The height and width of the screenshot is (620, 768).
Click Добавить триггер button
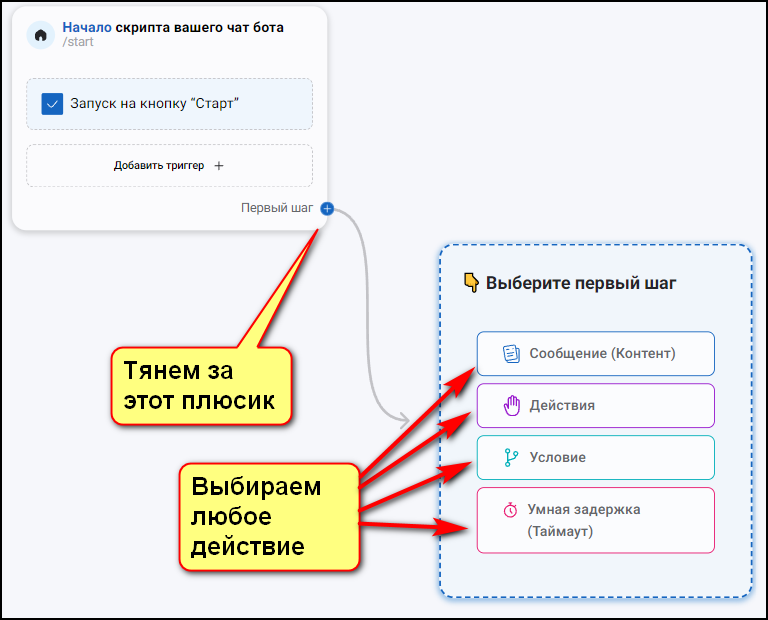tap(169, 166)
